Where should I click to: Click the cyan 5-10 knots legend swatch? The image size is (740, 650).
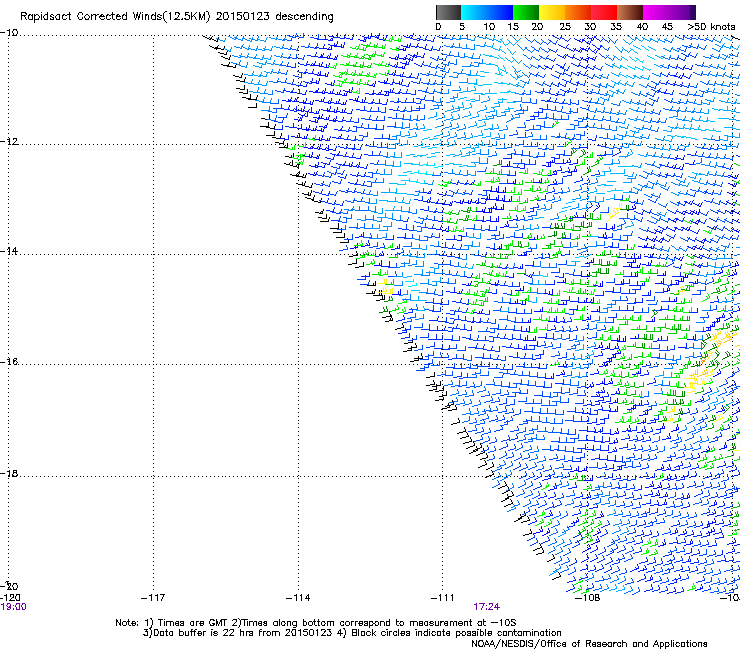474,12
